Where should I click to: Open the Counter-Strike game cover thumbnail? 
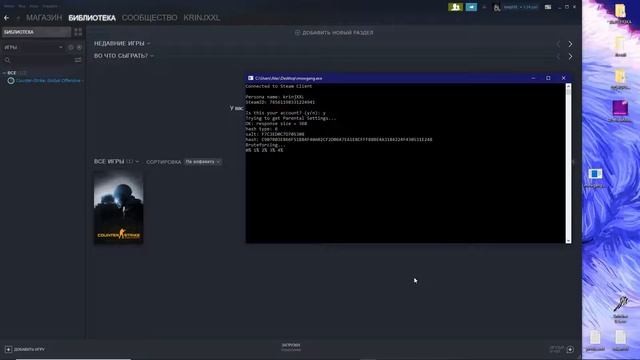tap(118, 208)
